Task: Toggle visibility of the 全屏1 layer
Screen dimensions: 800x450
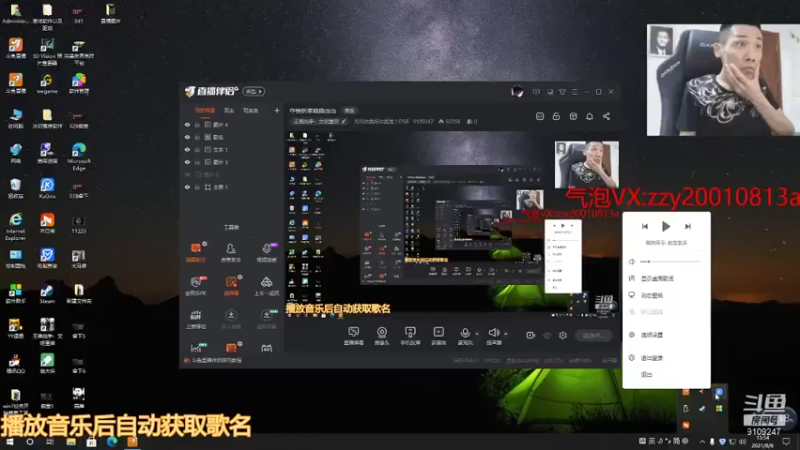Action: click(187, 187)
